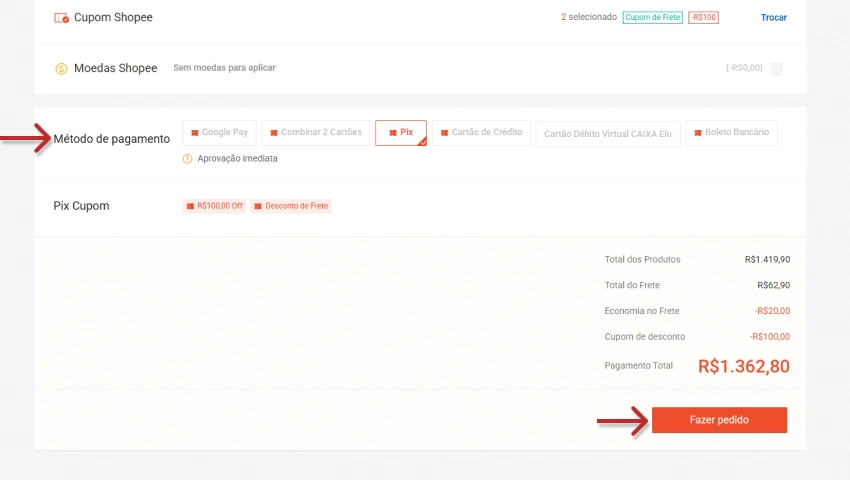Click the Total dos Produtos label
This screenshot has width=850, height=480.
pyautogui.click(x=642, y=259)
